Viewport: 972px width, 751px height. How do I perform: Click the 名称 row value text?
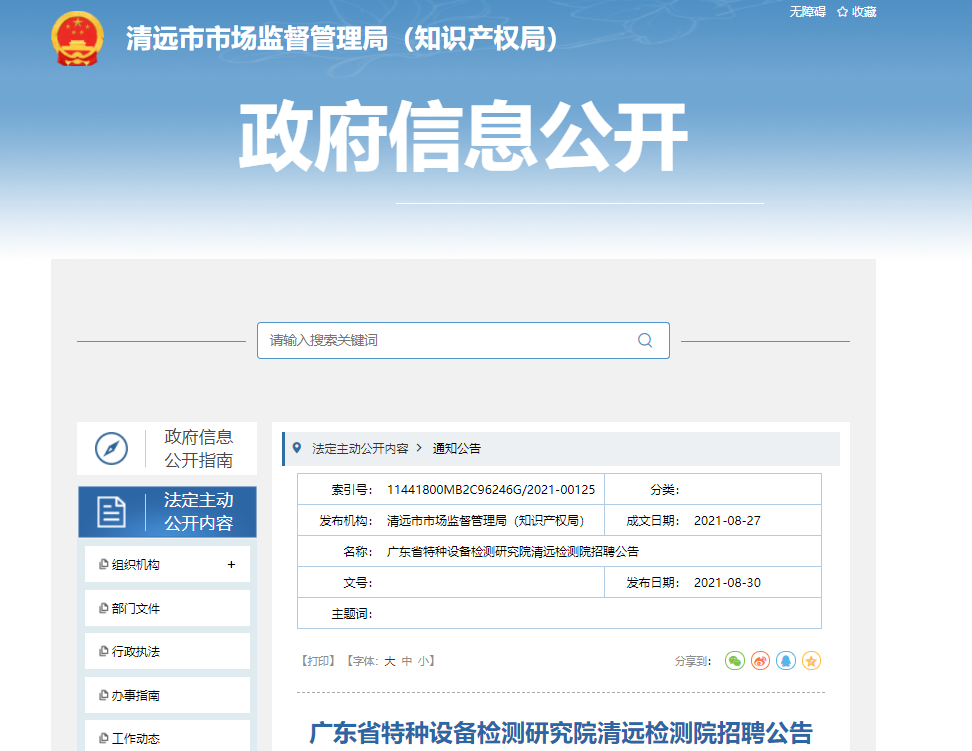click(x=513, y=551)
